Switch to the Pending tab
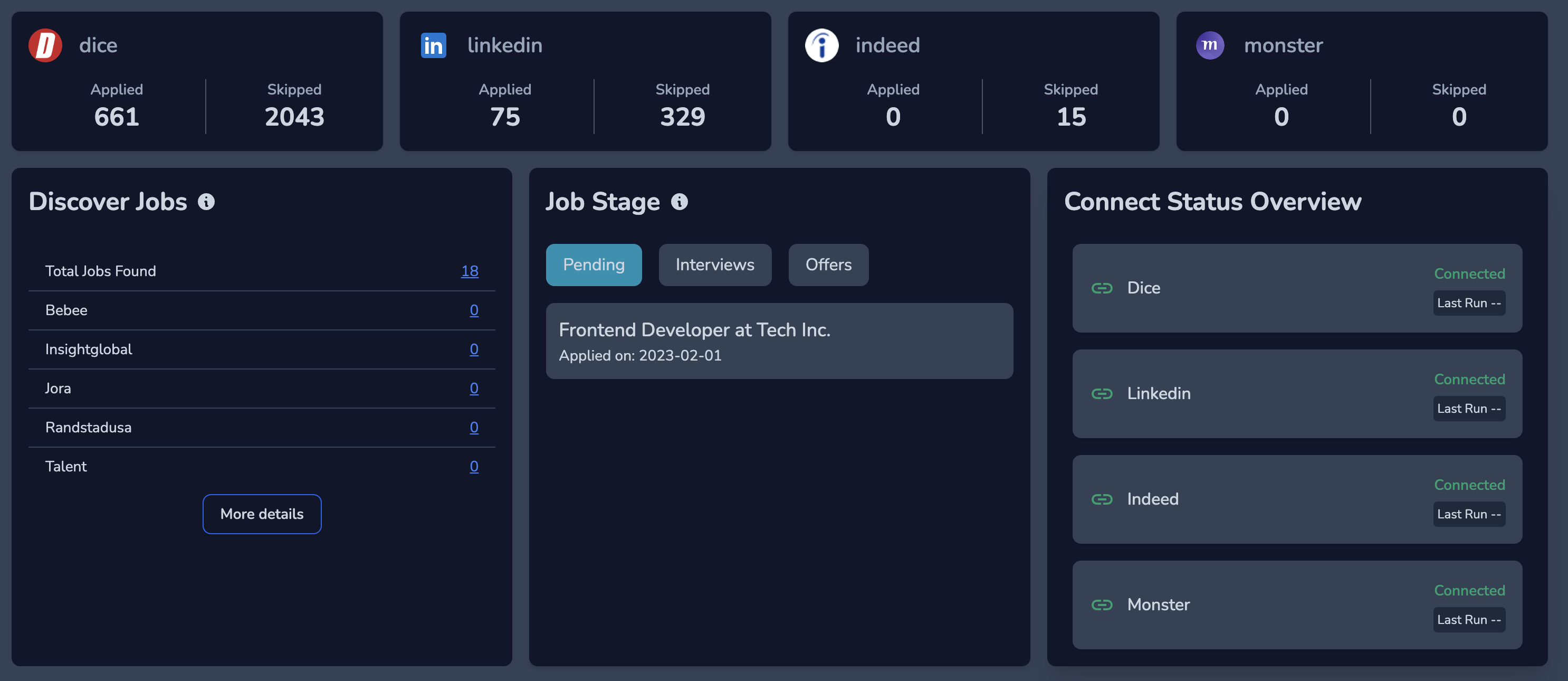Screen dimensions: 1568x681 click(x=594, y=265)
